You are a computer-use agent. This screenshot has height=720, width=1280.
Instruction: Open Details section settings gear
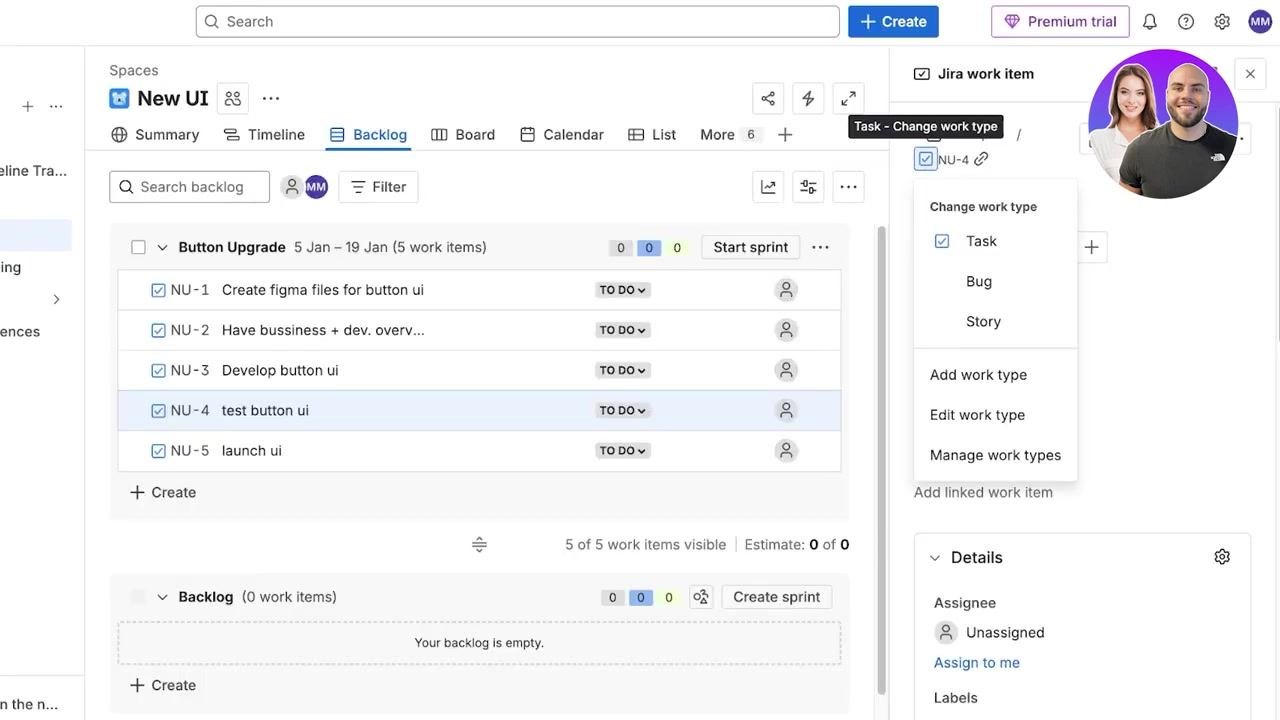pyautogui.click(x=1222, y=557)
